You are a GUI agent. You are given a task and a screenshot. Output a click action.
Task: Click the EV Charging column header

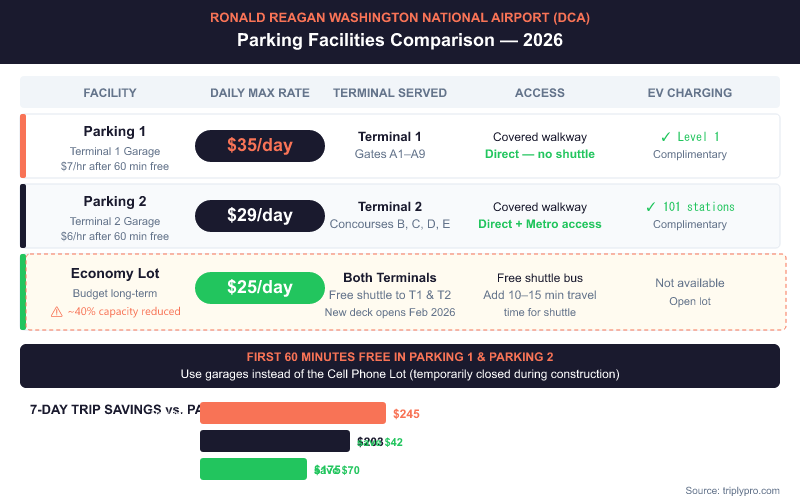690,93
